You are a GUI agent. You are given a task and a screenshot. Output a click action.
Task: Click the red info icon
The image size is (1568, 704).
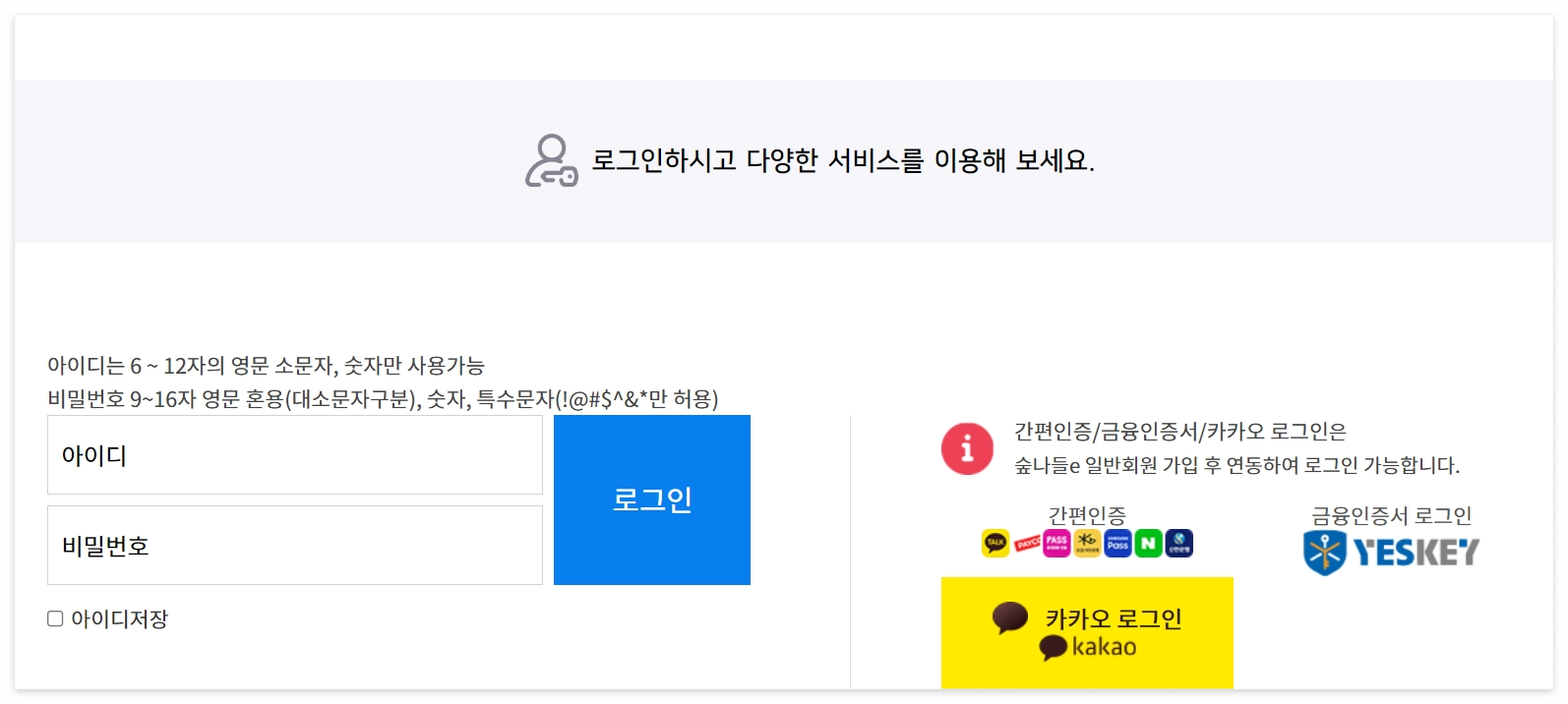[x=967, y=447]
